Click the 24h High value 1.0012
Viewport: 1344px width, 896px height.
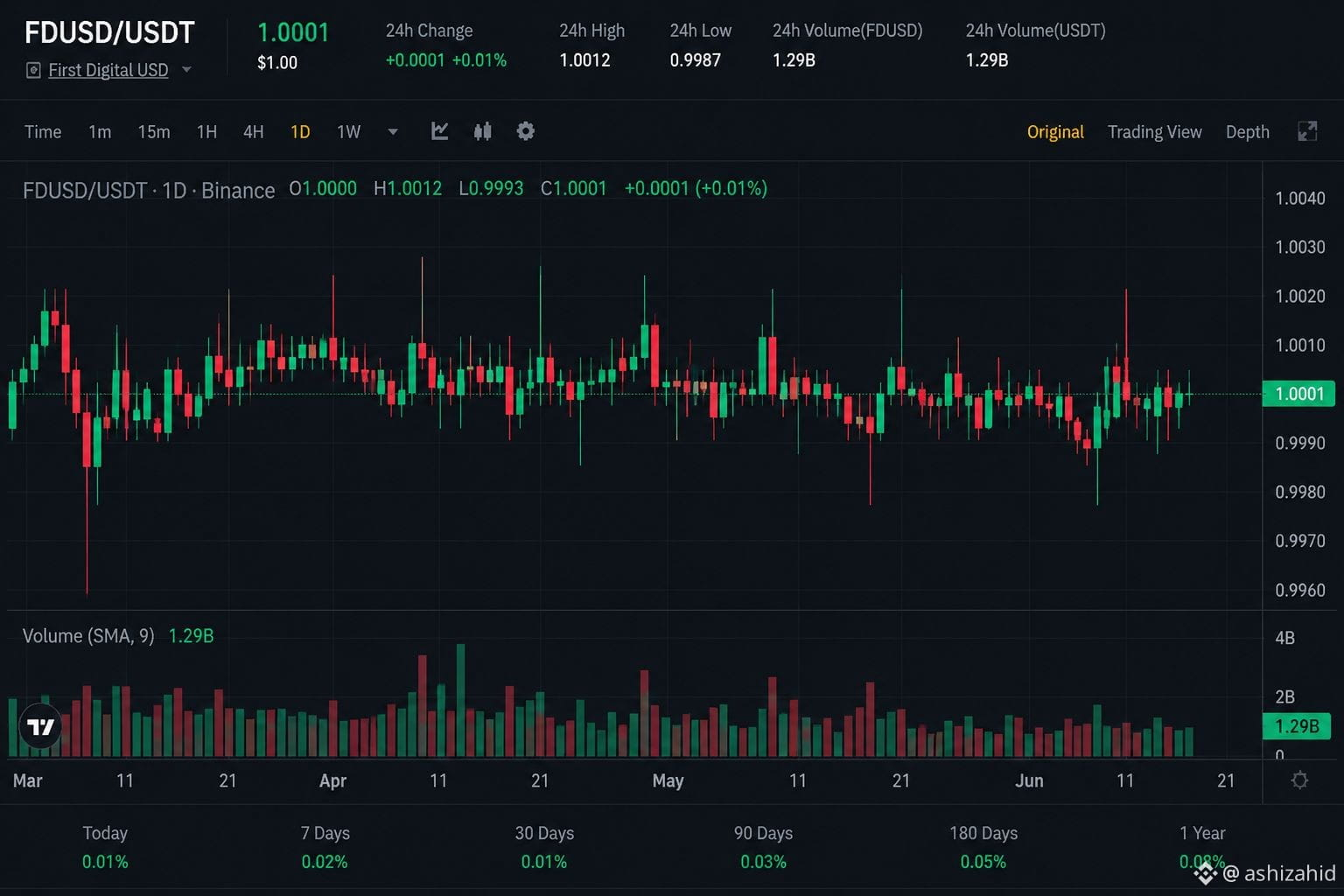pos(584,60)
